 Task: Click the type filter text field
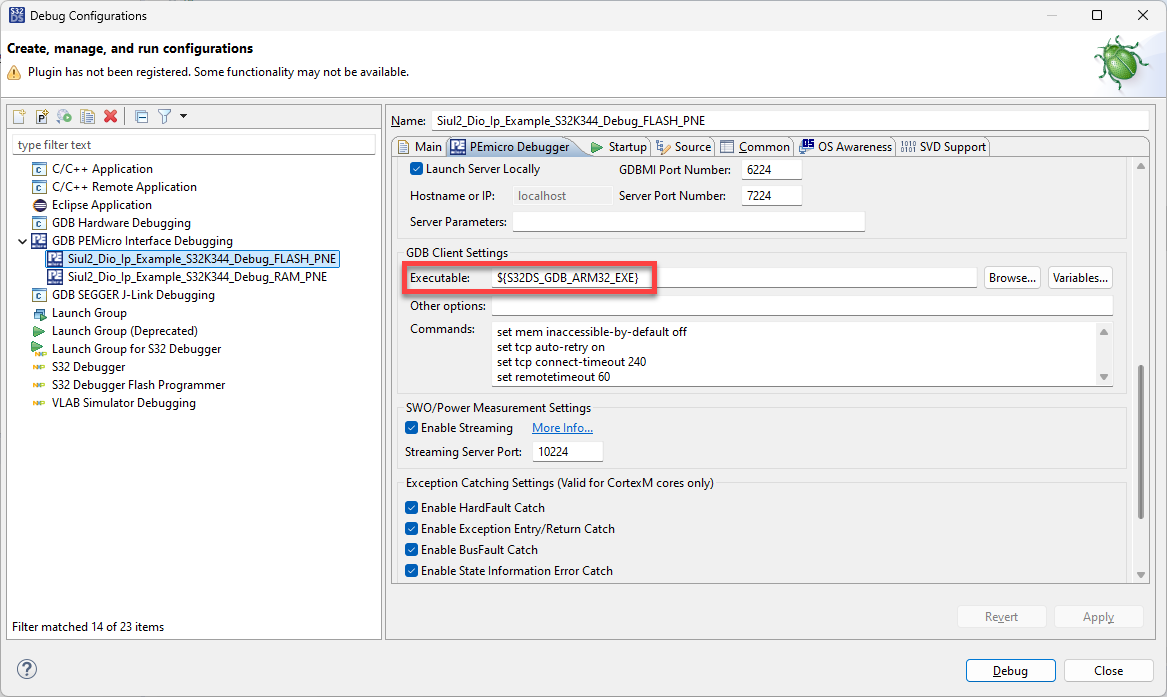coord(194,145)
